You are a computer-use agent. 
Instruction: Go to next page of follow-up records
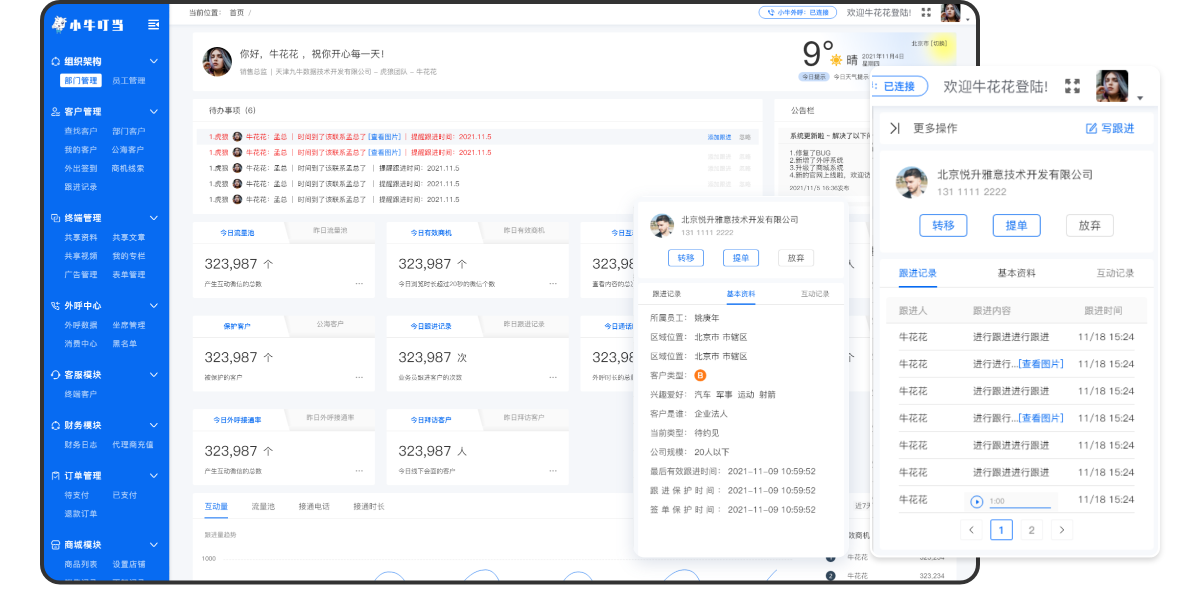(1063, 530)
